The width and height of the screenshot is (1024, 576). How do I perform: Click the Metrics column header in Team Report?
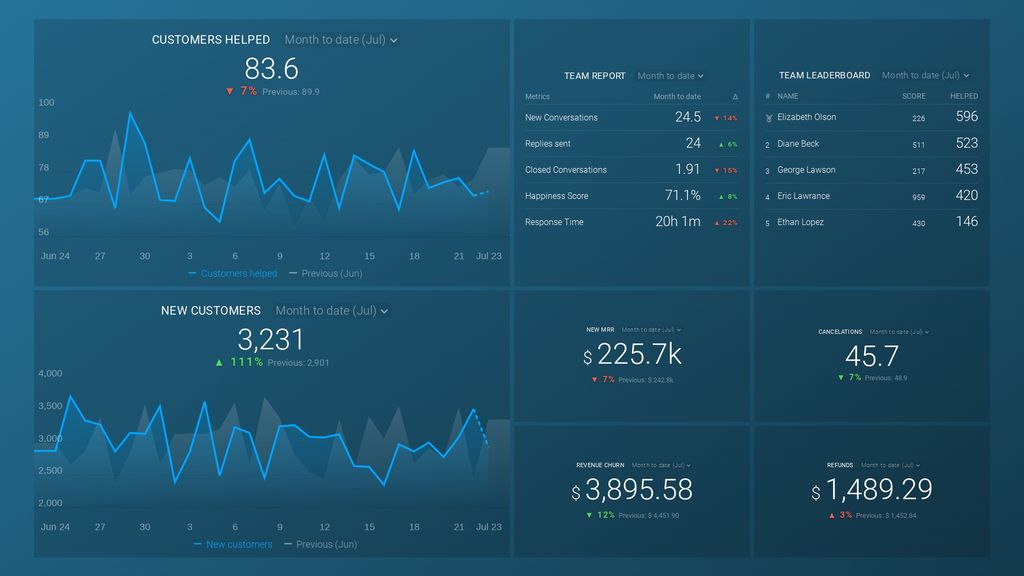537,97
